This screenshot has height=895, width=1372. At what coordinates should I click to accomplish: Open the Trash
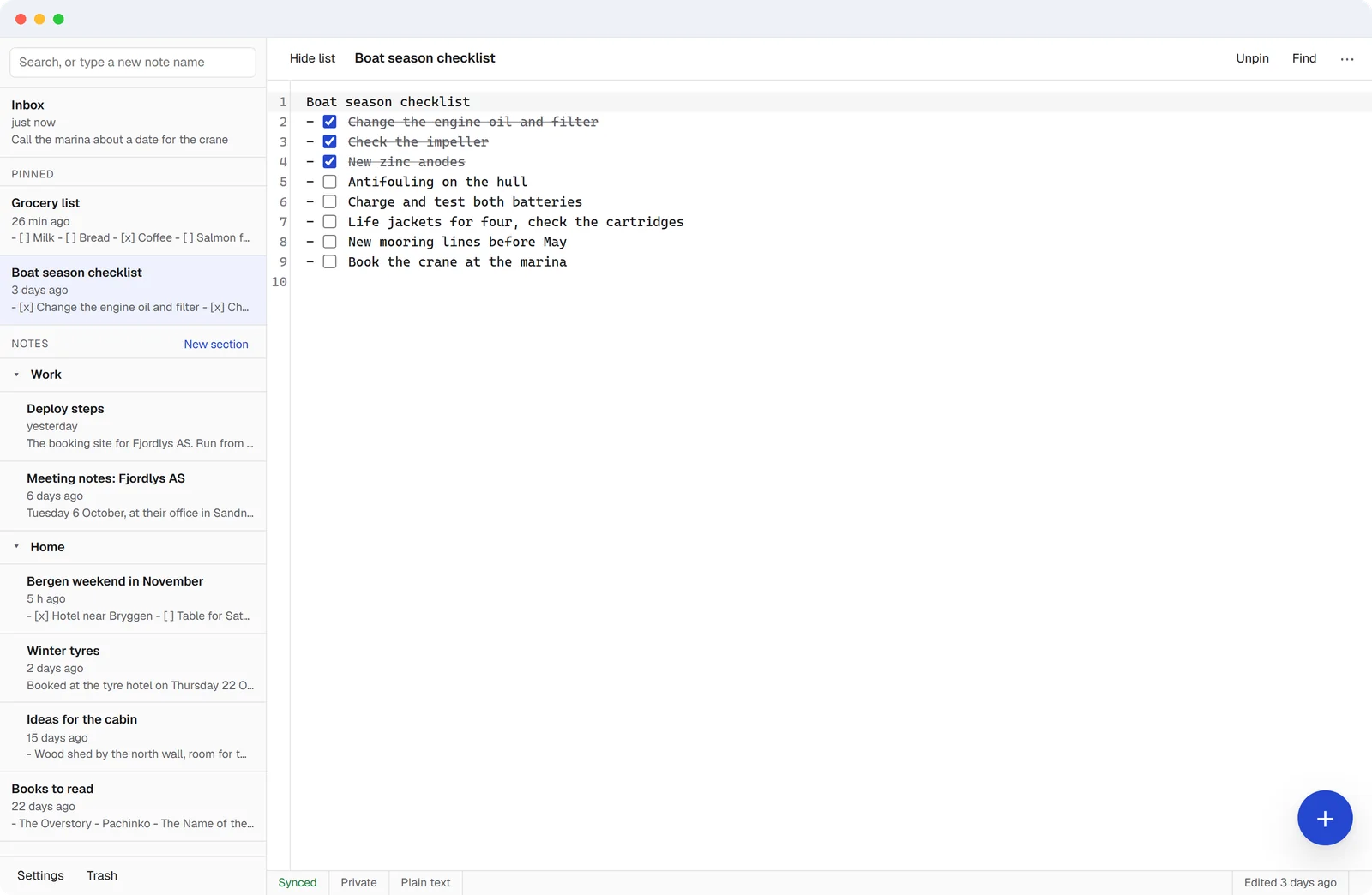pyautogui.click(x=102, y=875)
